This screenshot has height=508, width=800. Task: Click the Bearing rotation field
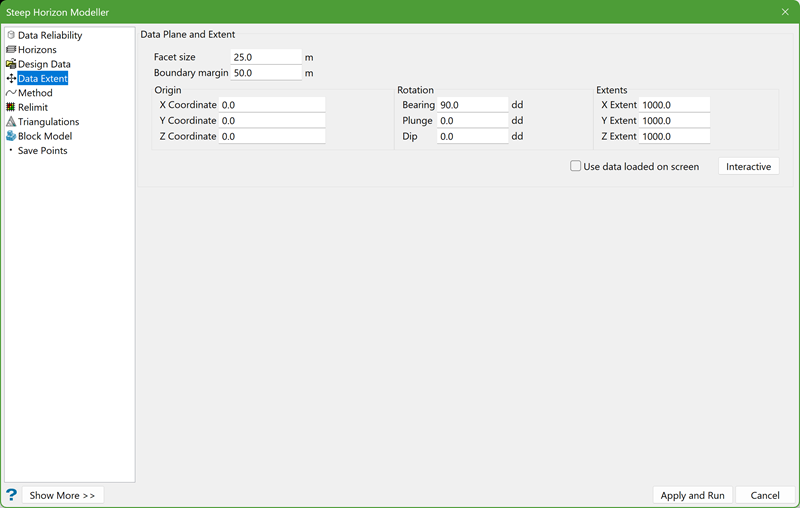coord(472,105)
